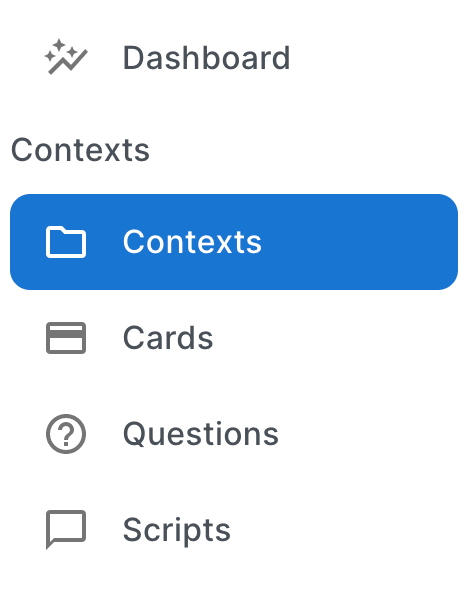Click the tail of Scripts speech bubble icon
This screenshot has height=596, width=472.
click(51, 545)
